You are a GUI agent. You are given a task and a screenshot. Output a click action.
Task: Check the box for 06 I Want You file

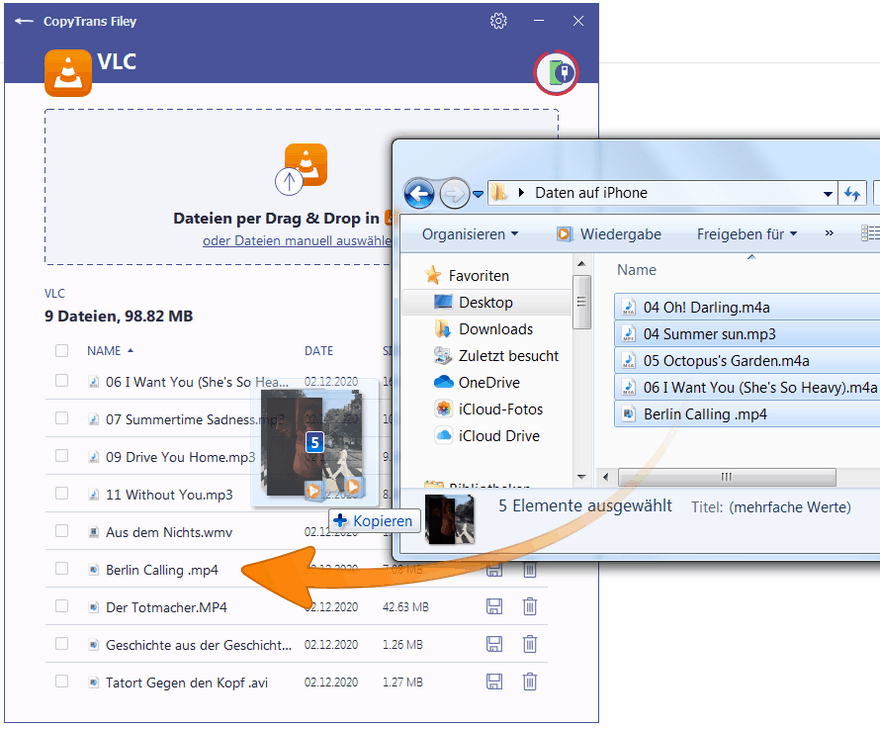(62, 381)
